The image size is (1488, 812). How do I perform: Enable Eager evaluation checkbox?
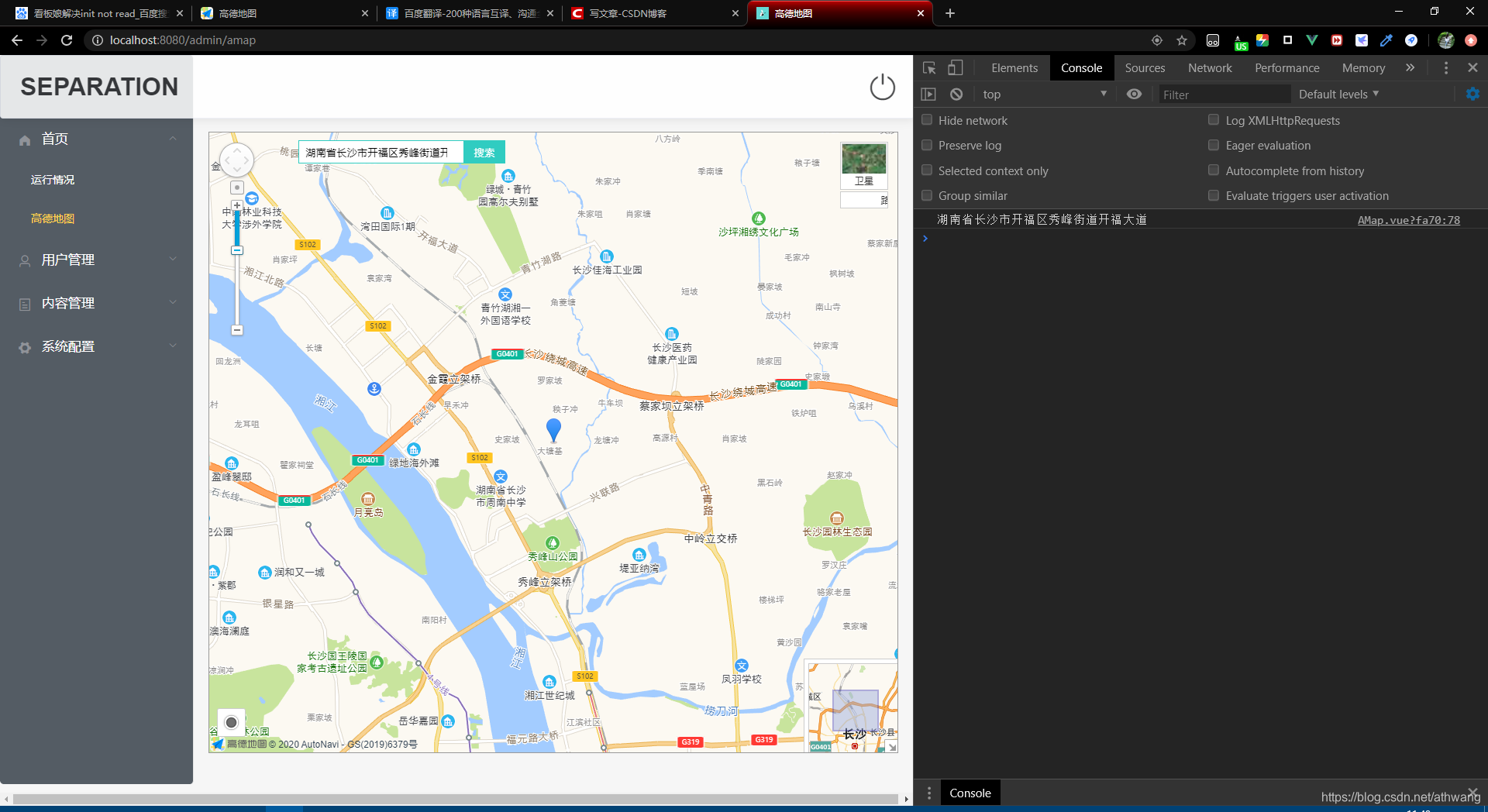pyautogui.click(x=1214, y=145)
